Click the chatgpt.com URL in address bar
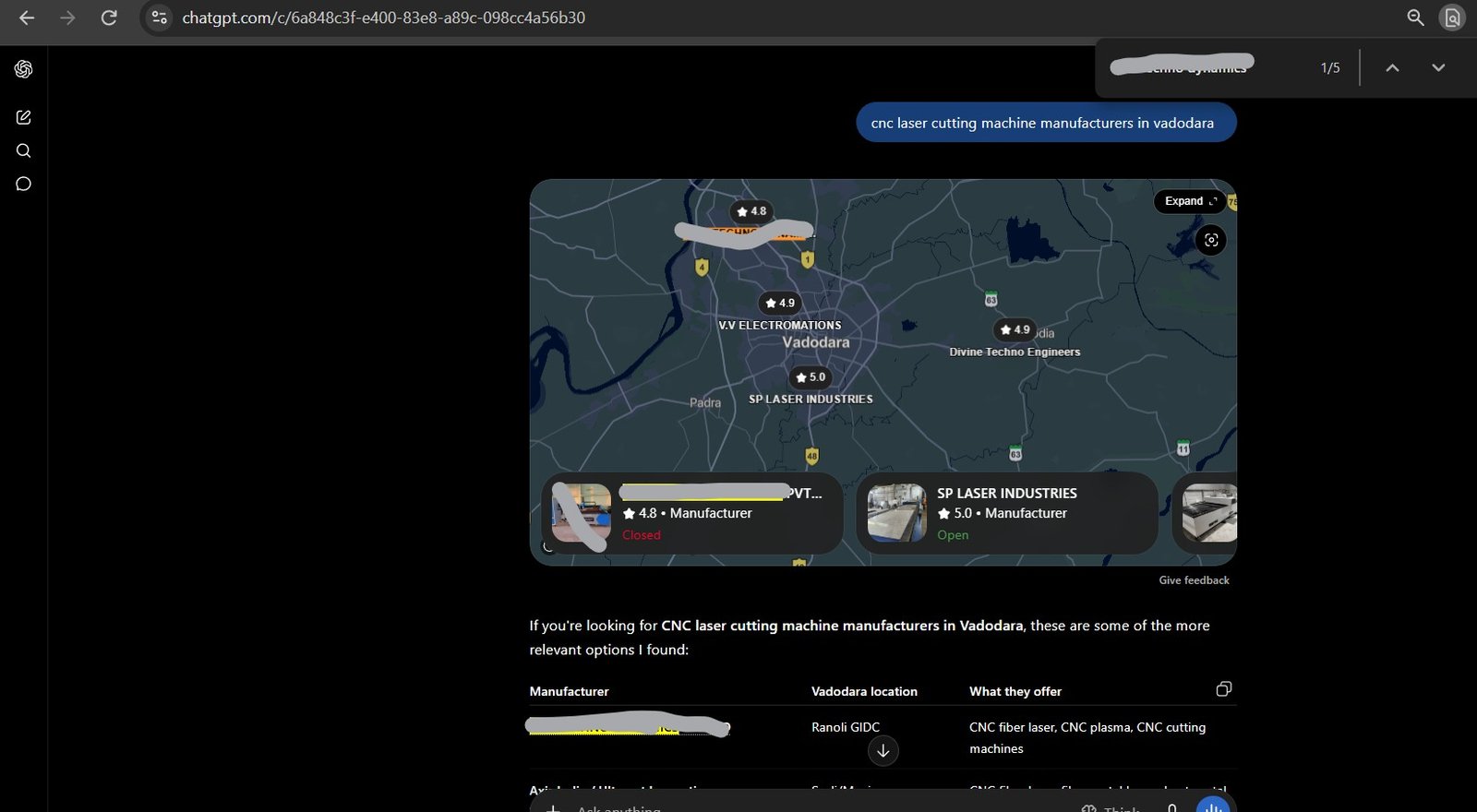1477x812 pixels. (383, 18)
